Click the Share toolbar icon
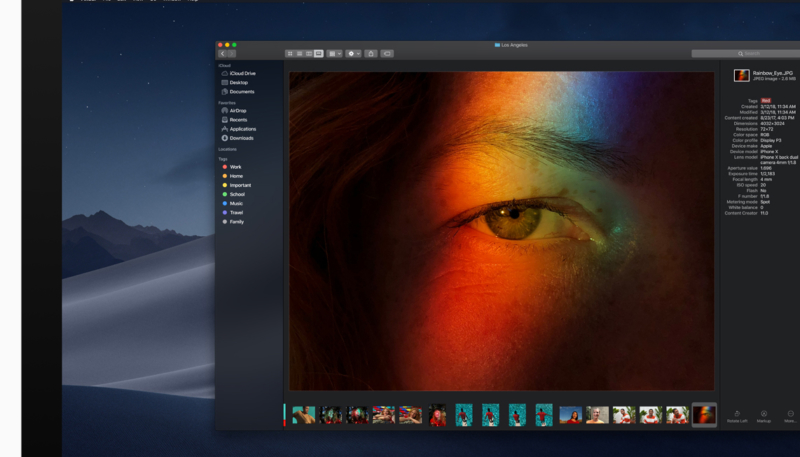Screen dimensions: 800x457 [371, 53]
